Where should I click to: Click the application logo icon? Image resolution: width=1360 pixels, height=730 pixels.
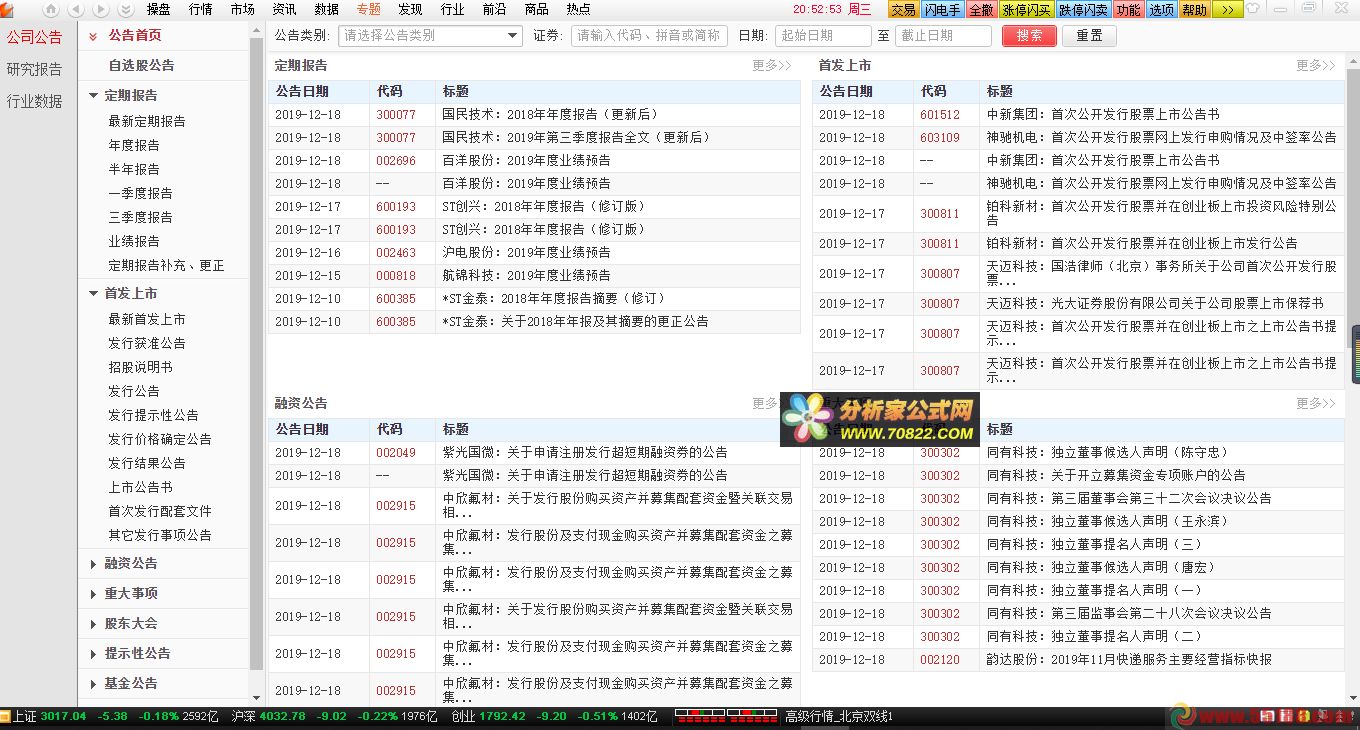pos(7,9)
